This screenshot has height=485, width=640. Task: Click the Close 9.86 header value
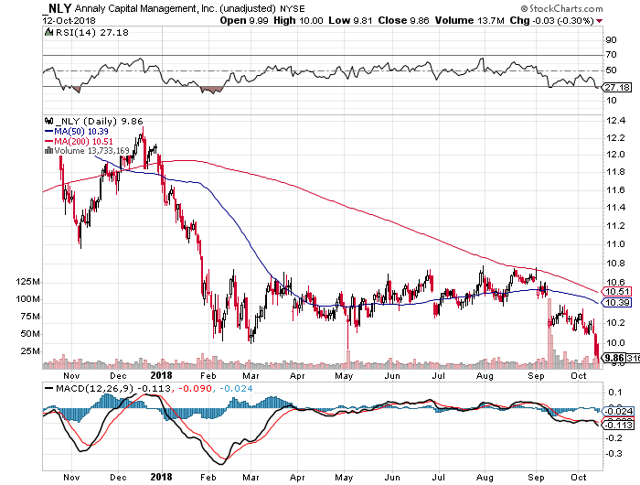403,20
